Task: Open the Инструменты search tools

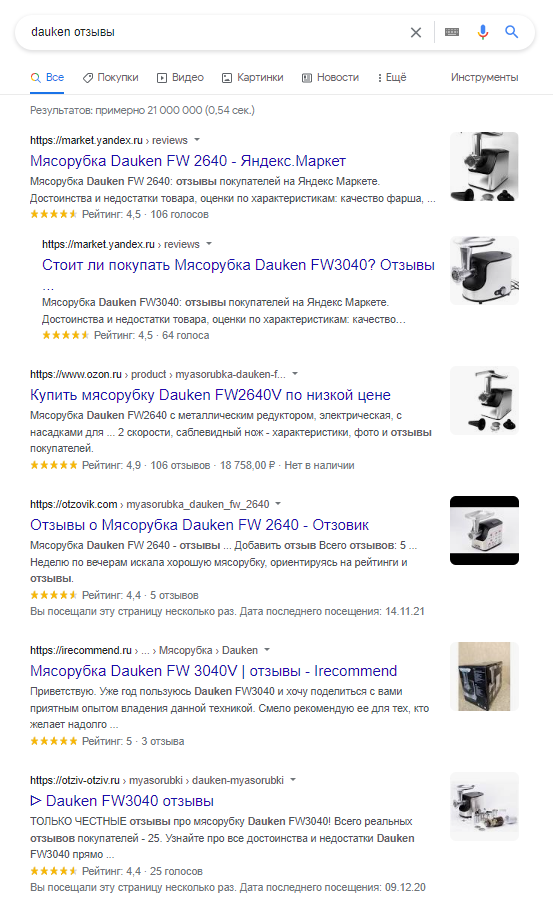Action: 485,78
